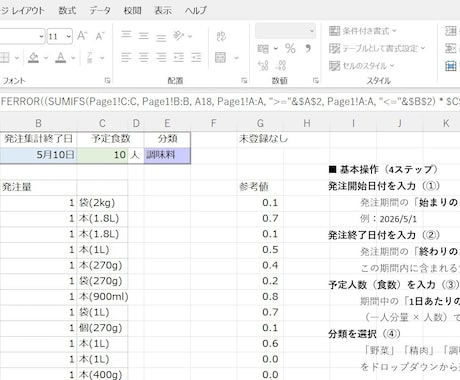Viewport: 460px width, 380px height.
Task: Apply accounting number format icon
Action: [263, 49]
